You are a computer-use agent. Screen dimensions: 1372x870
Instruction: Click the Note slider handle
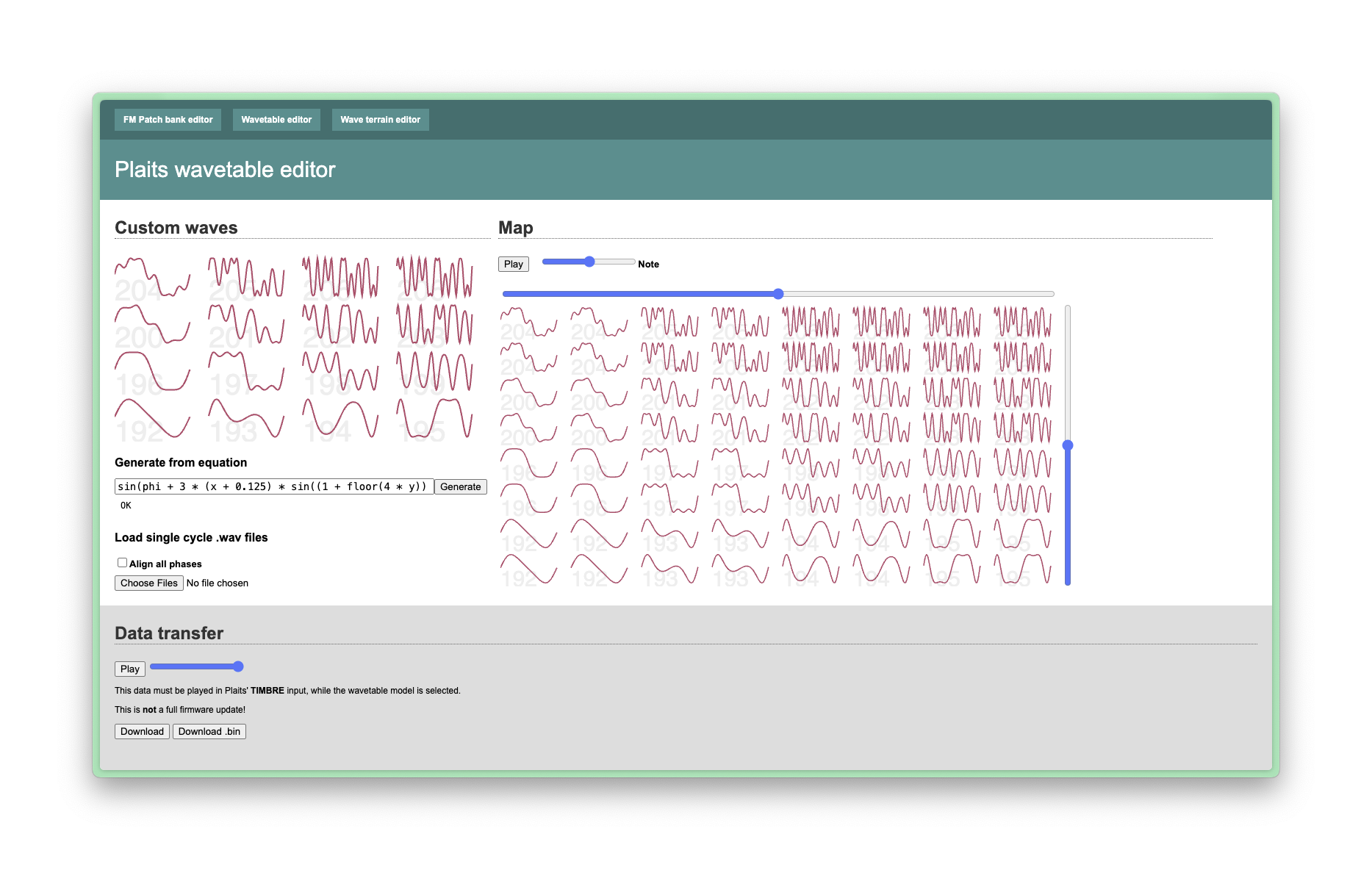pyautogui.click(x=589, y=262)
